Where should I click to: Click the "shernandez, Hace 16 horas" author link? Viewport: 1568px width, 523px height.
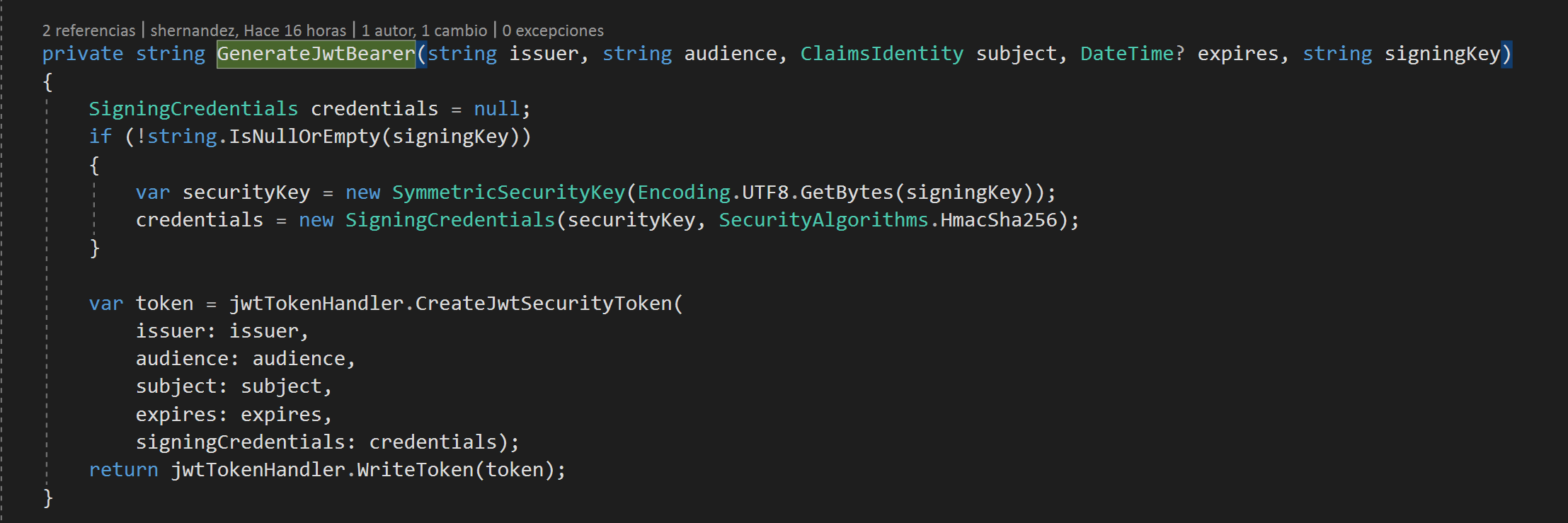coord(248,30)
